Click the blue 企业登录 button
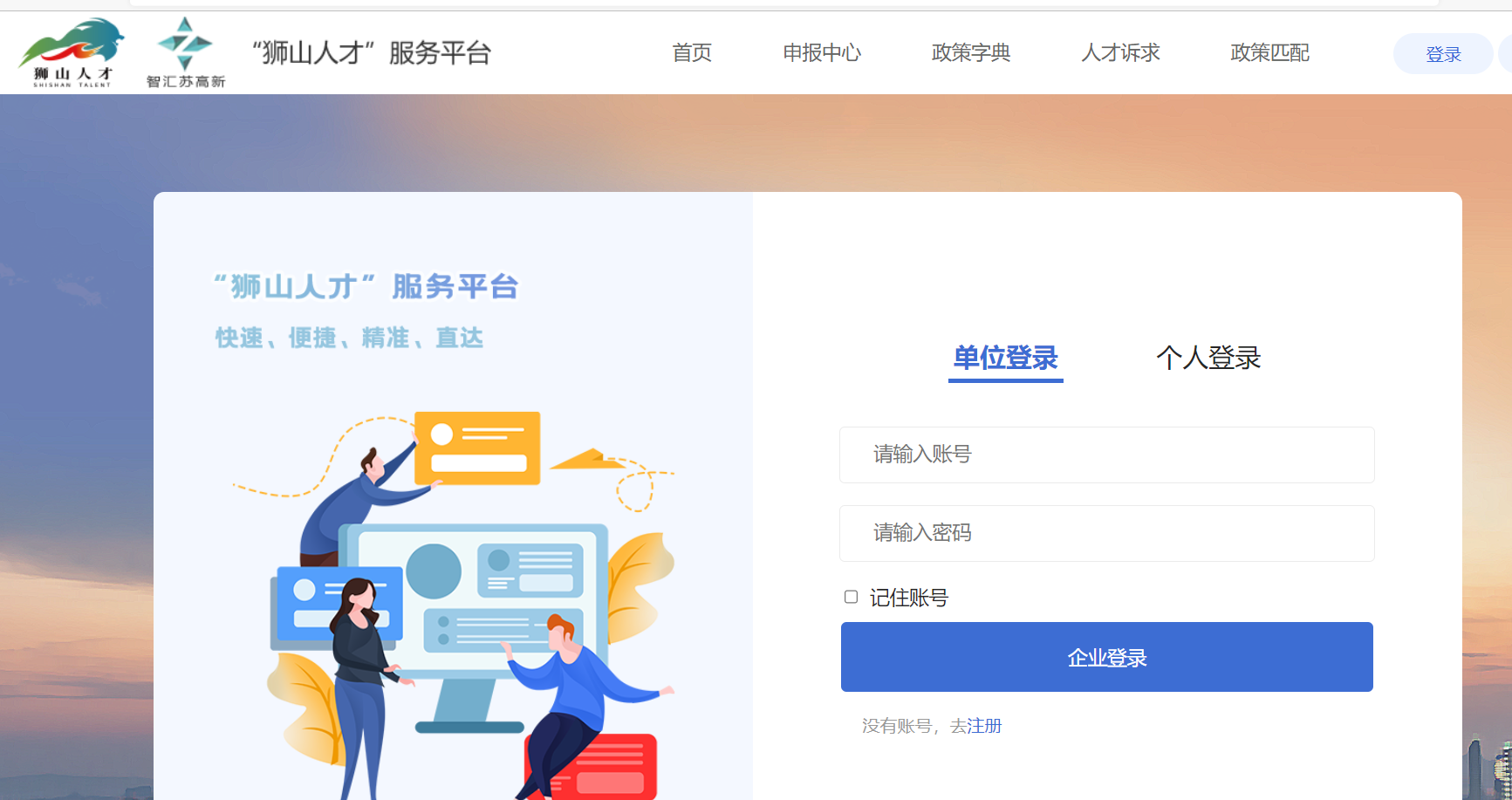This screenshot has height=800, width=1512. click(1107, 657)
